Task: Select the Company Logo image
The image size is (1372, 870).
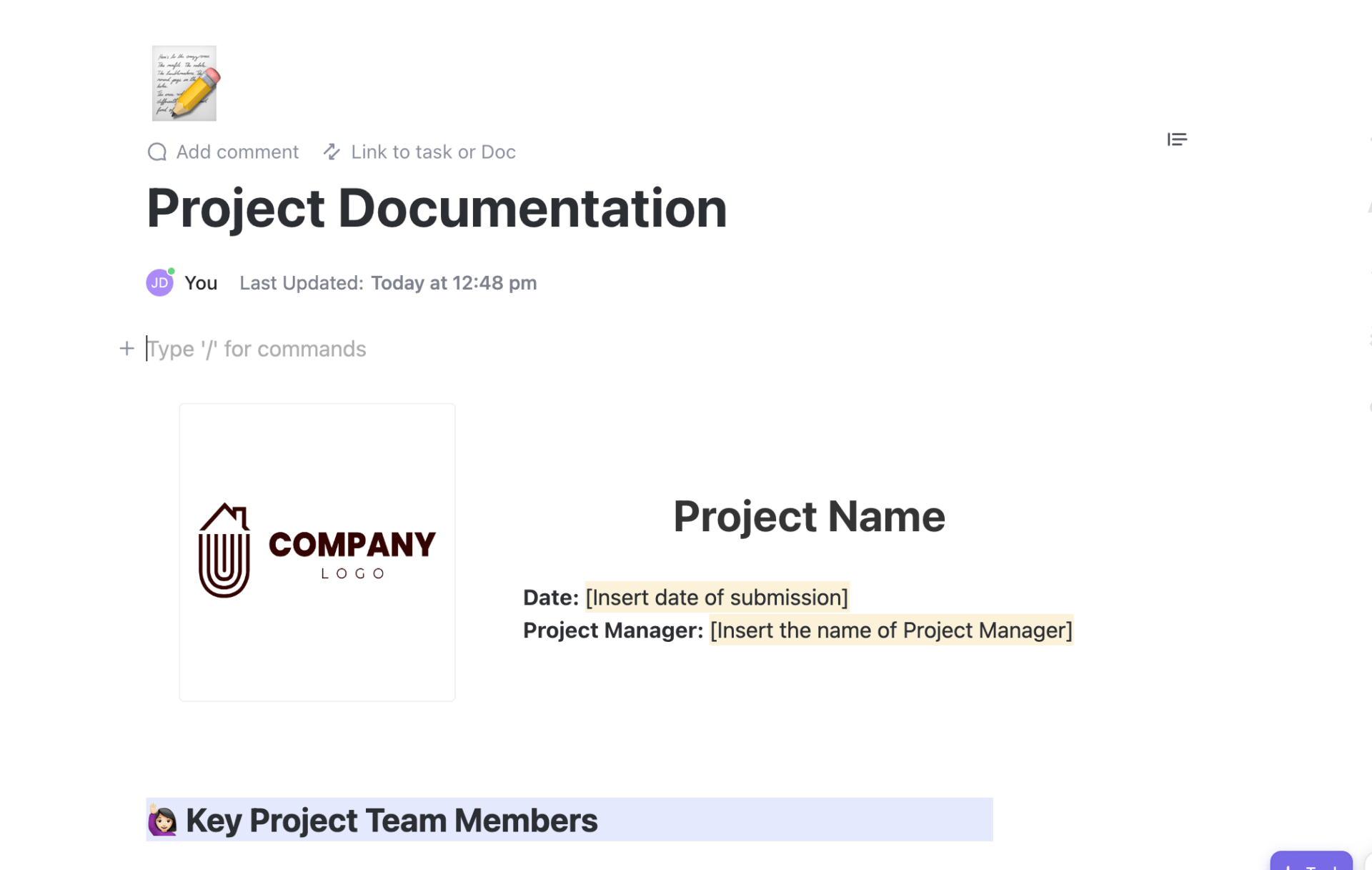Action: click(x=317, y=552)
